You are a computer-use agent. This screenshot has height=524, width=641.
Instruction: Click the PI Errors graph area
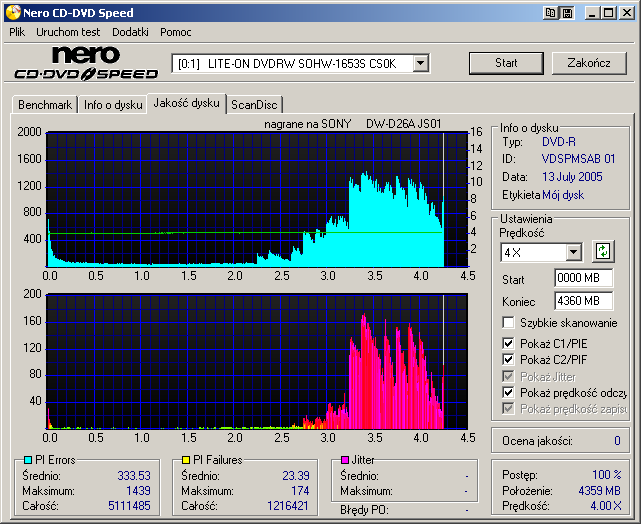click(257, 199)
